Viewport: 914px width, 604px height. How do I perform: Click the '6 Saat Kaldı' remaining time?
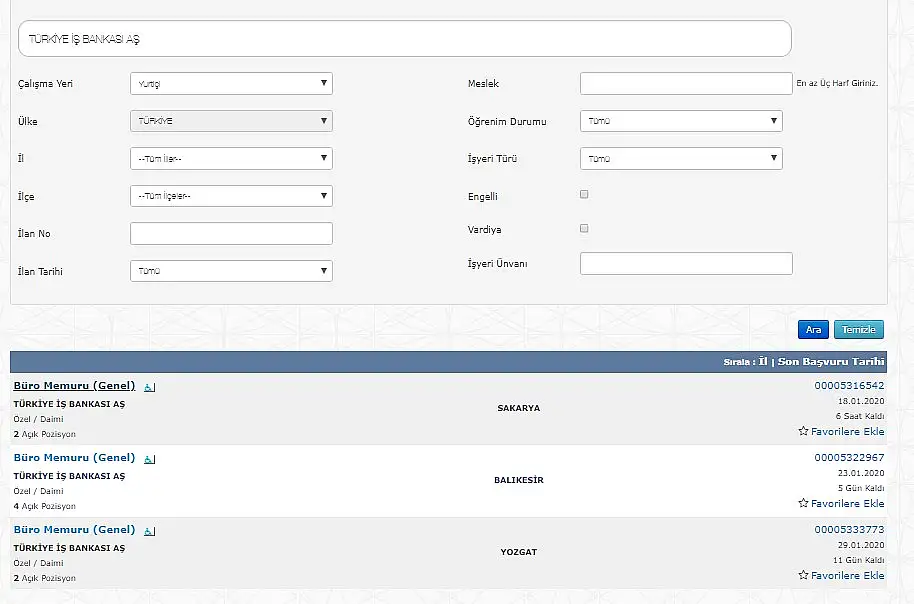tap(860, 416)
